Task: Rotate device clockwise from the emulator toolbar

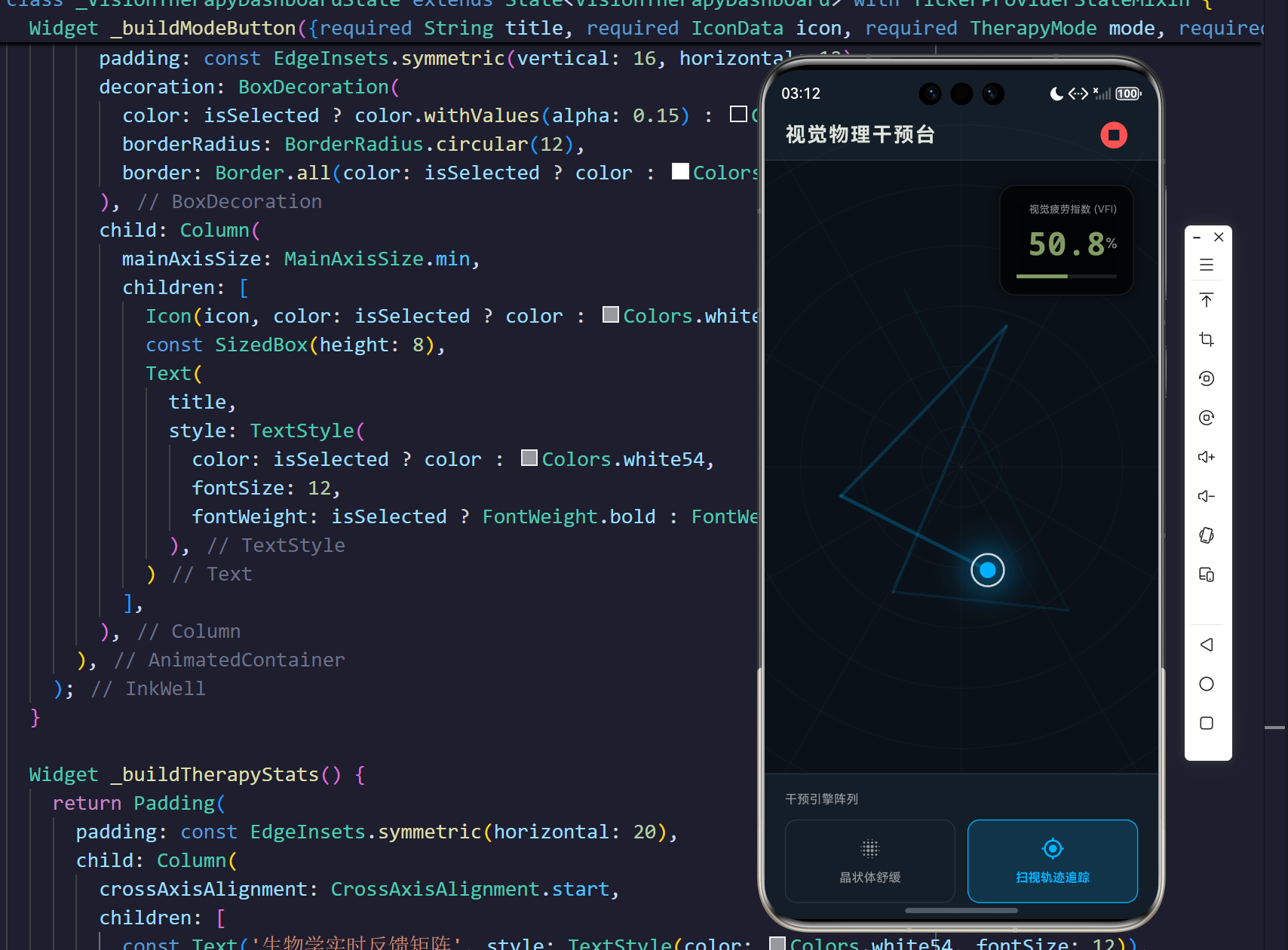Action: coord(1207,418)
